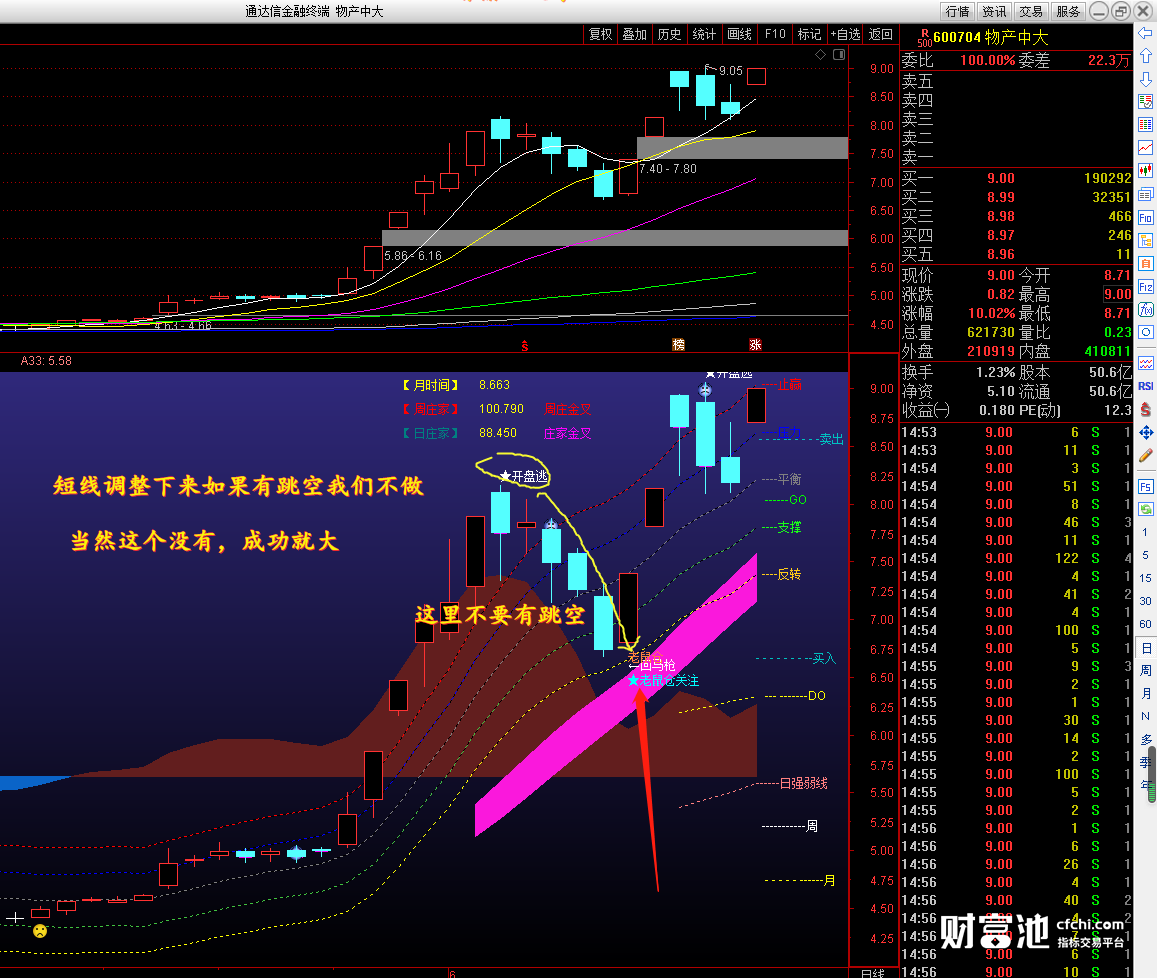Open the multi-window layout icon
The width and height of the screenshot is (1157, 978).
click(x=1145, y=194)
